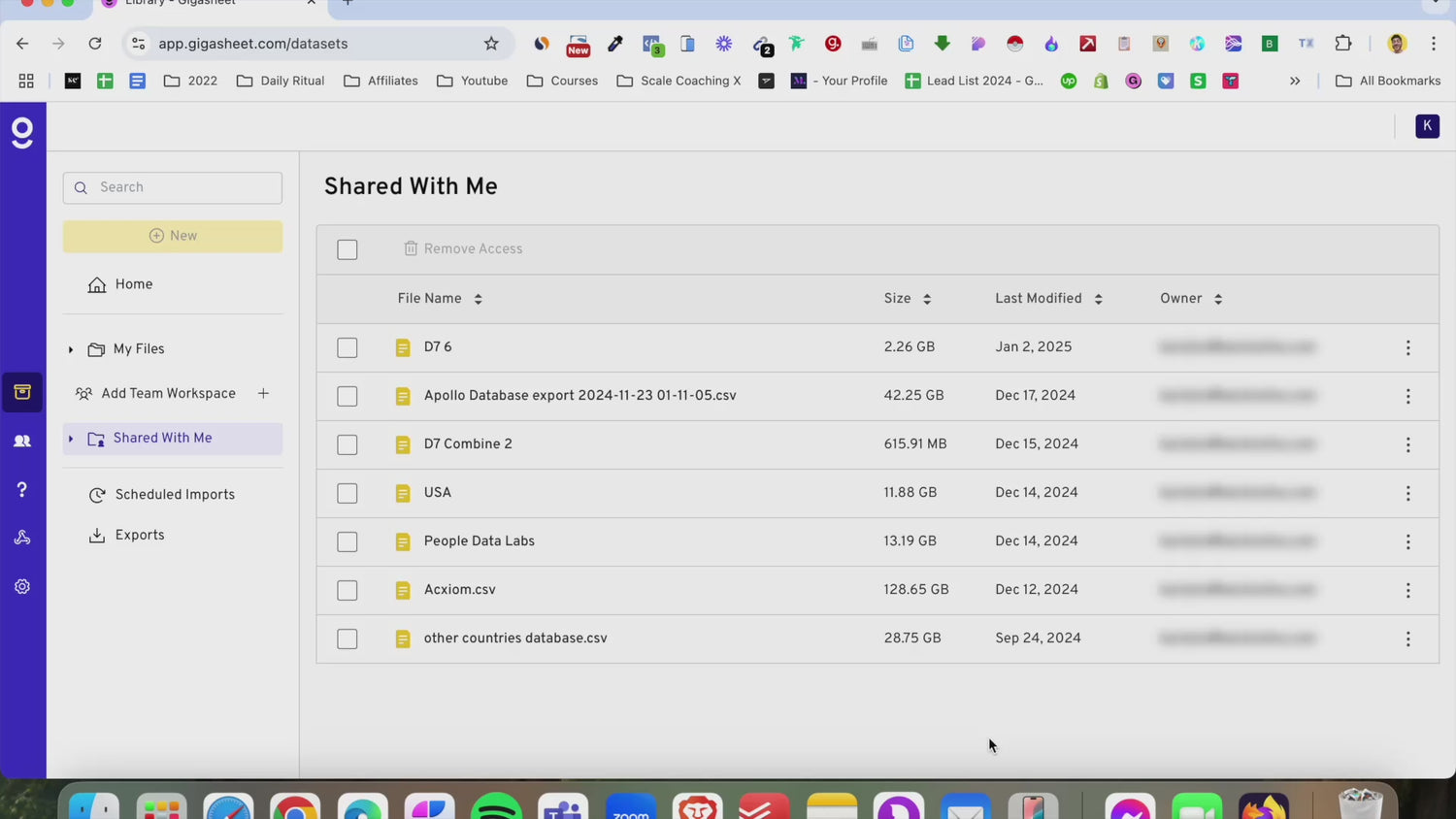
Task: Tick the checkbox for the USA file
Action: [x=347, y=493]
